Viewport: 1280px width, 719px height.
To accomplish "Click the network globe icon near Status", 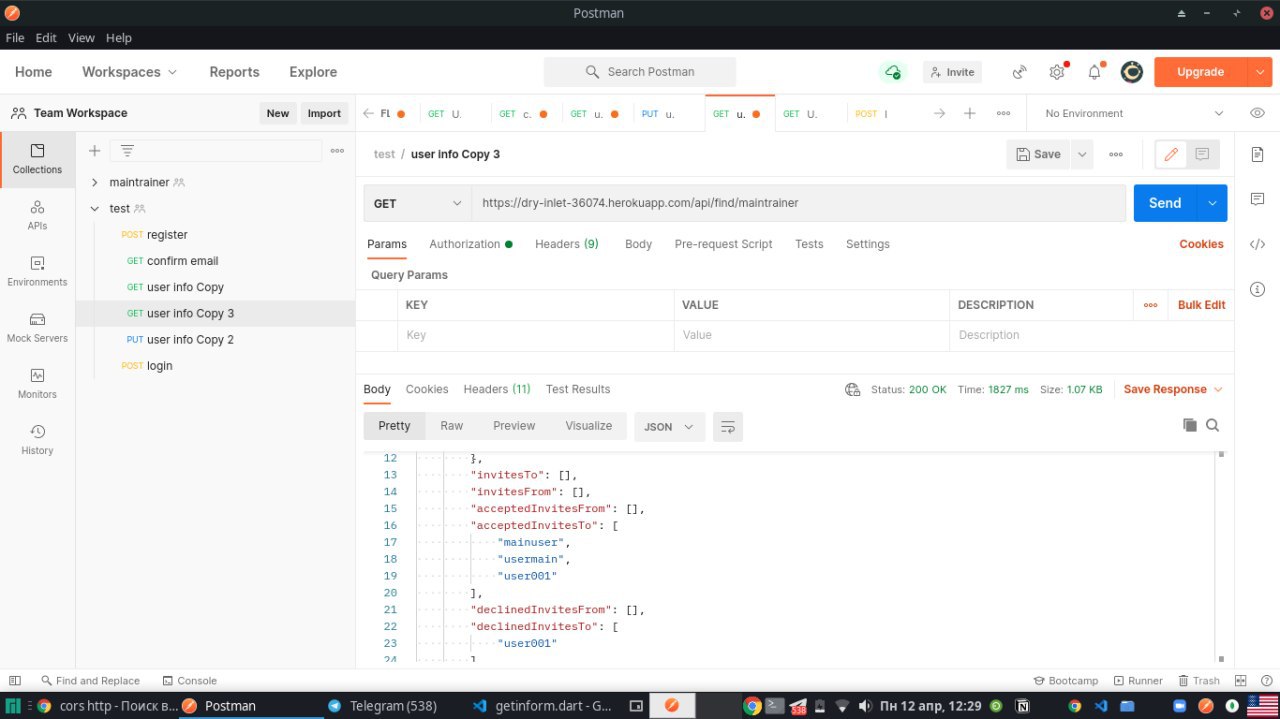I will click(x=852, y=389).
